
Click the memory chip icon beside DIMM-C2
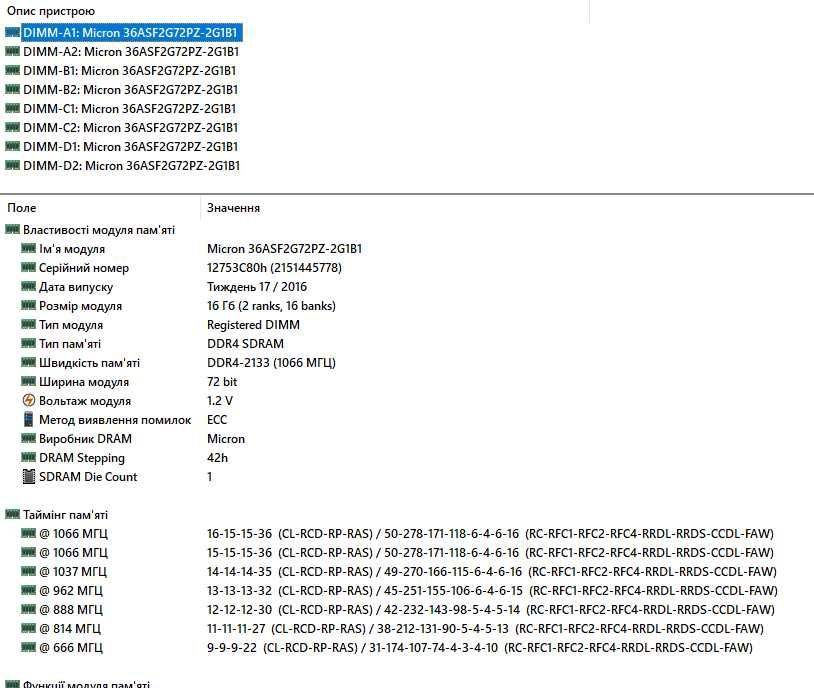[x=12, y=127]
